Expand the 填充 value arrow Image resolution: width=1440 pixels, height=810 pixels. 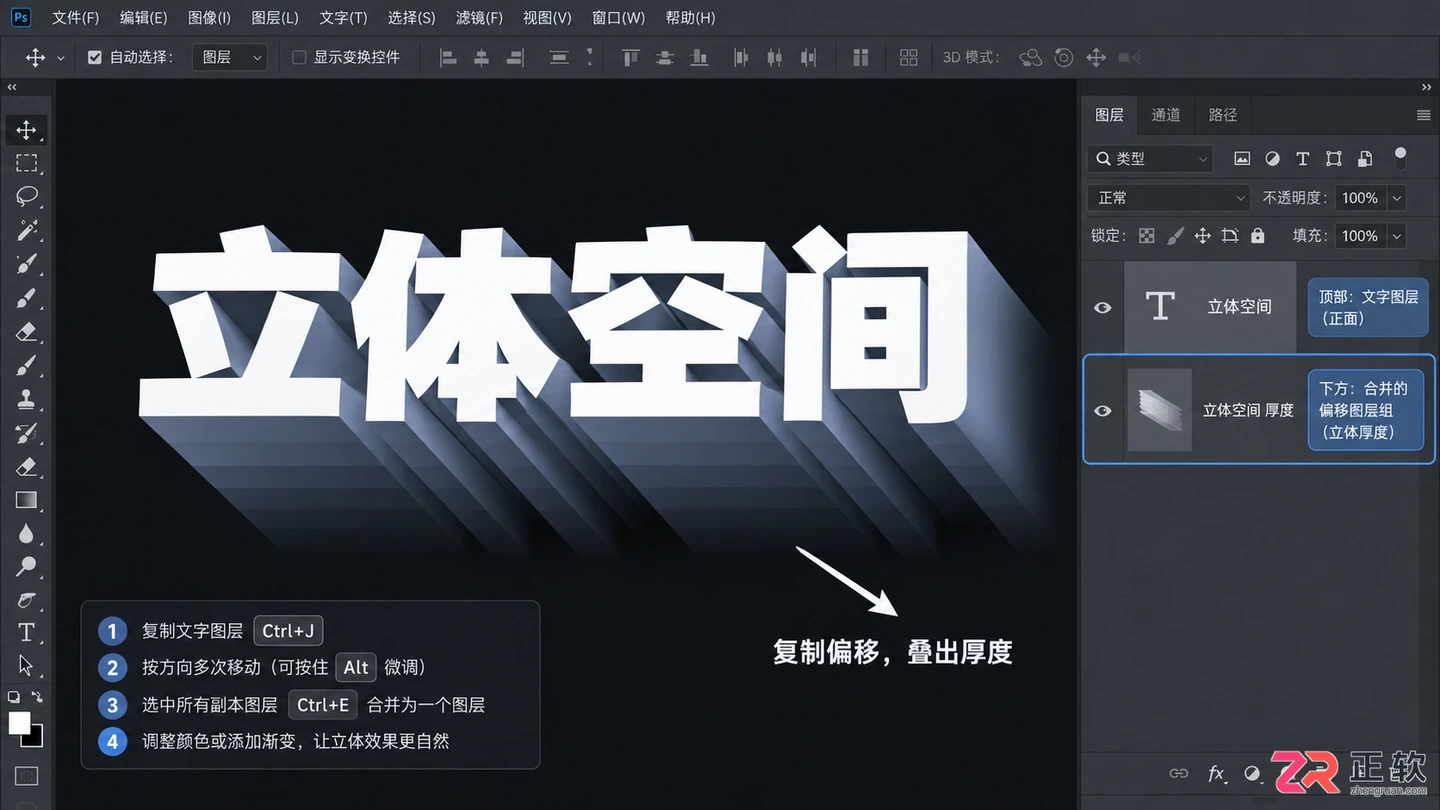1397,236
